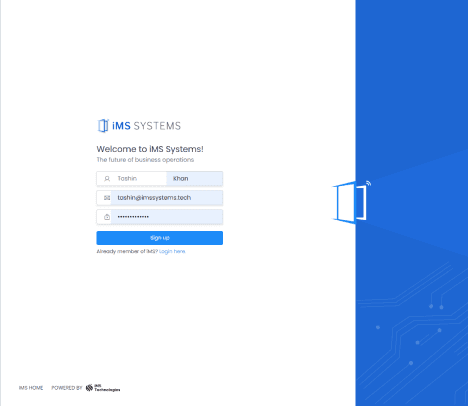This screenshot has width=468, height=406.
Task: Click the lock icon beside password field
Action: [107, 217]
